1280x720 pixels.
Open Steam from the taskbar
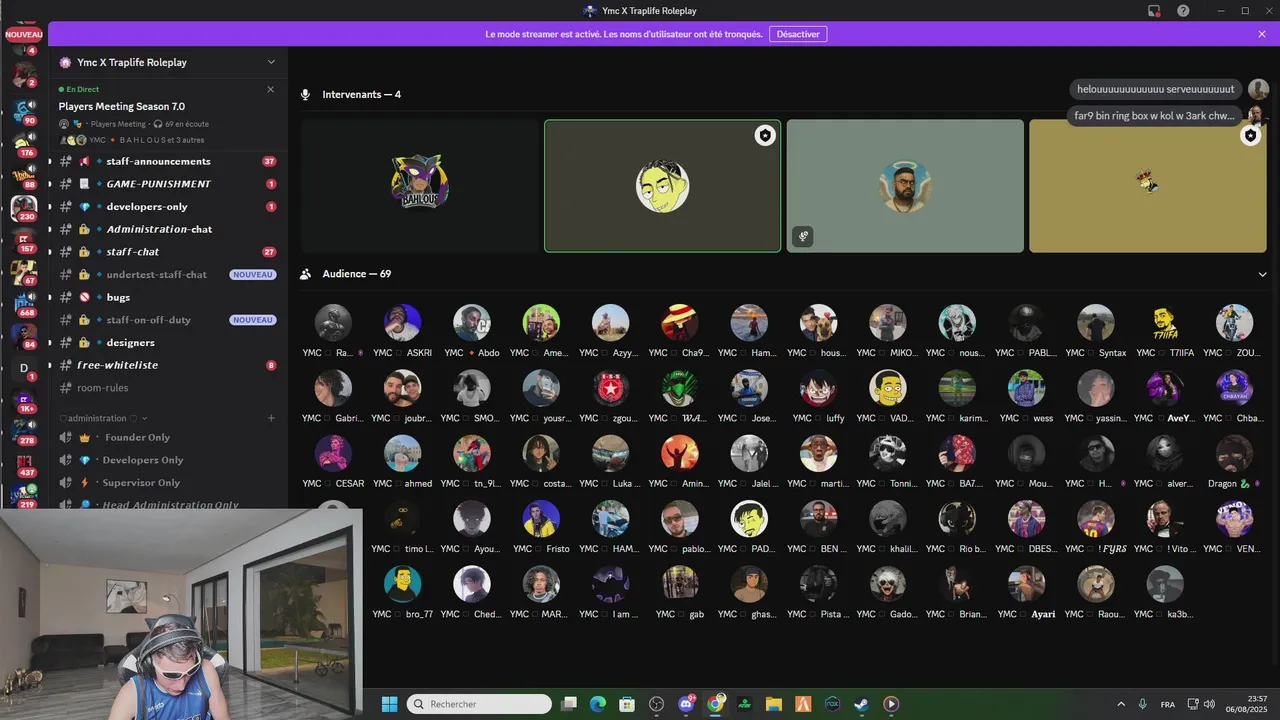(x=861, y=704)
